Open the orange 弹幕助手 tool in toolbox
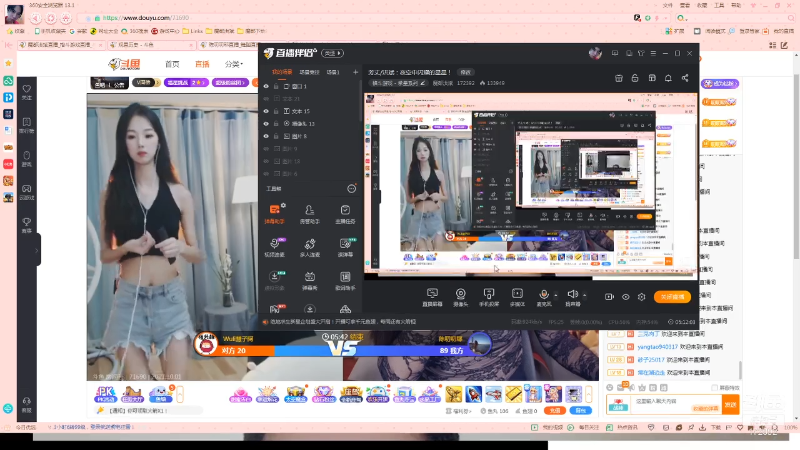The width and height of the screenshot is (800, 450). [274, 213]
